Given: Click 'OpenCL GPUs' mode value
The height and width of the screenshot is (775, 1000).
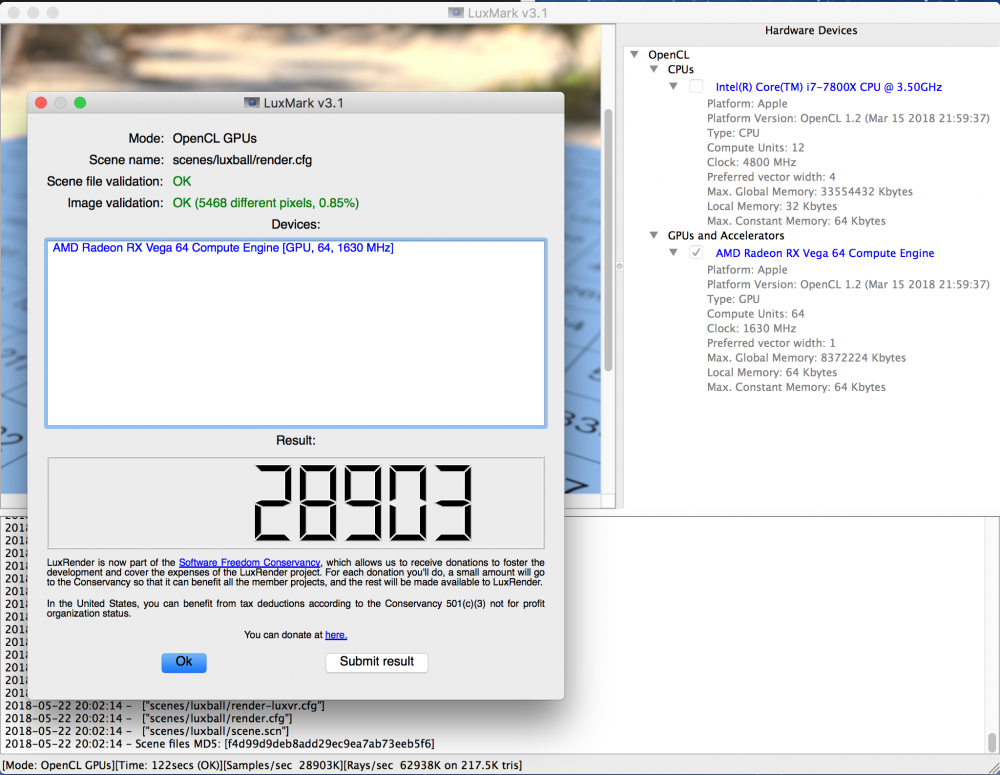Looking at the screenshot, I should point(215,138).
